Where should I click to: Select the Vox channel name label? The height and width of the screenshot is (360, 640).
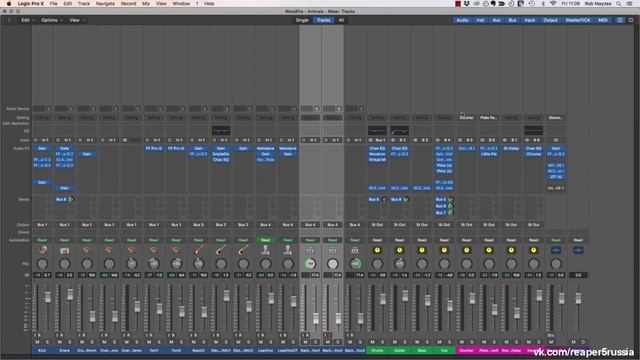[x=444, y=350]
